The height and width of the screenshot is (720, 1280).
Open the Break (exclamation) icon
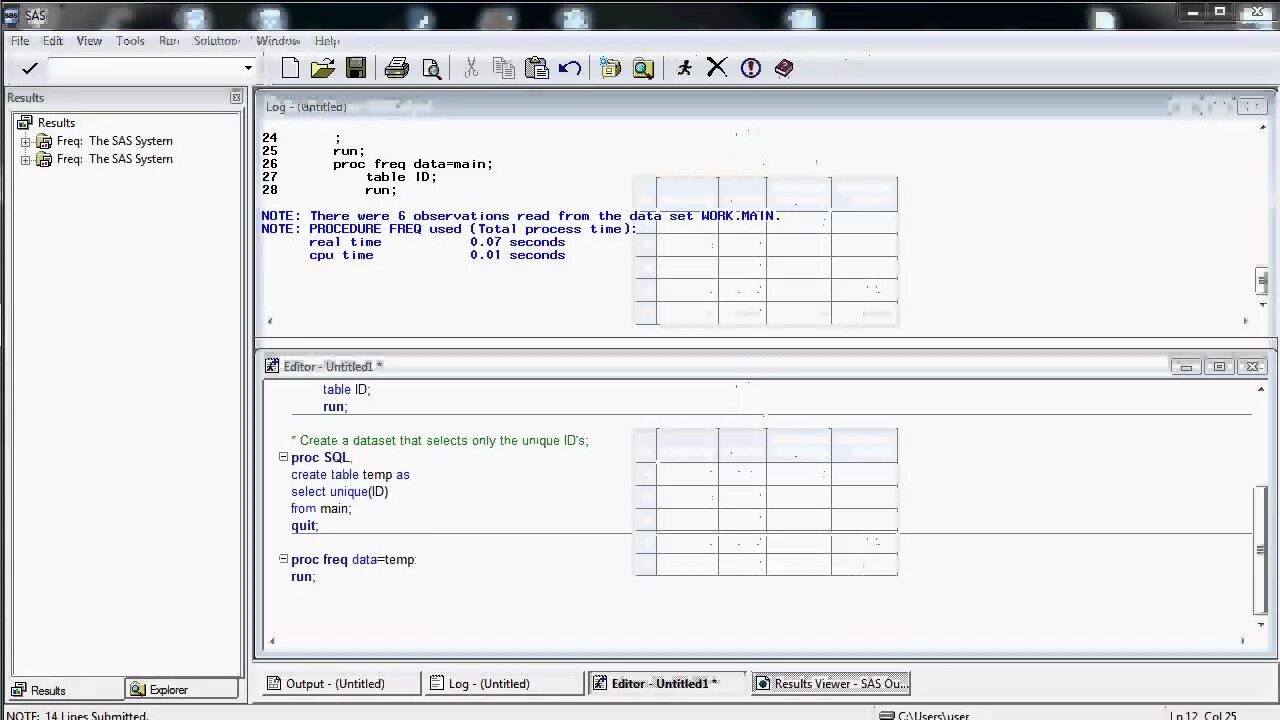(x=750, y=67)
